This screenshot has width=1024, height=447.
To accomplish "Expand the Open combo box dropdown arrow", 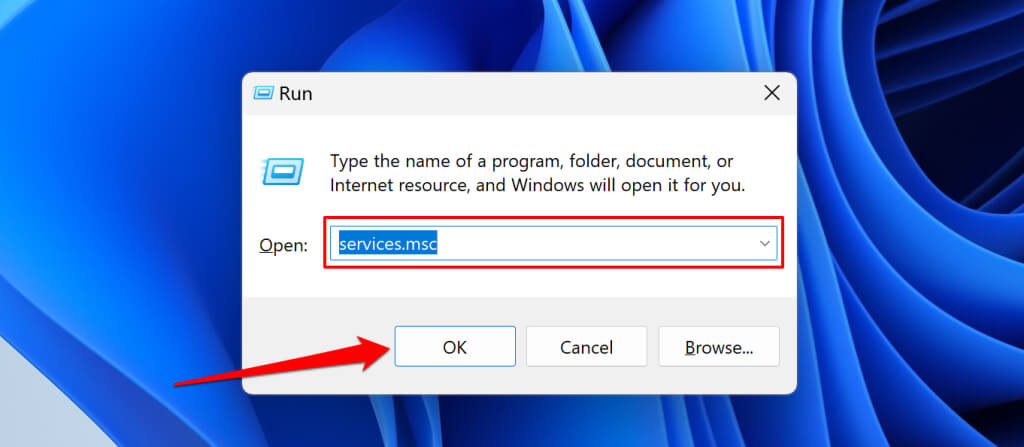I will [764, 244].
